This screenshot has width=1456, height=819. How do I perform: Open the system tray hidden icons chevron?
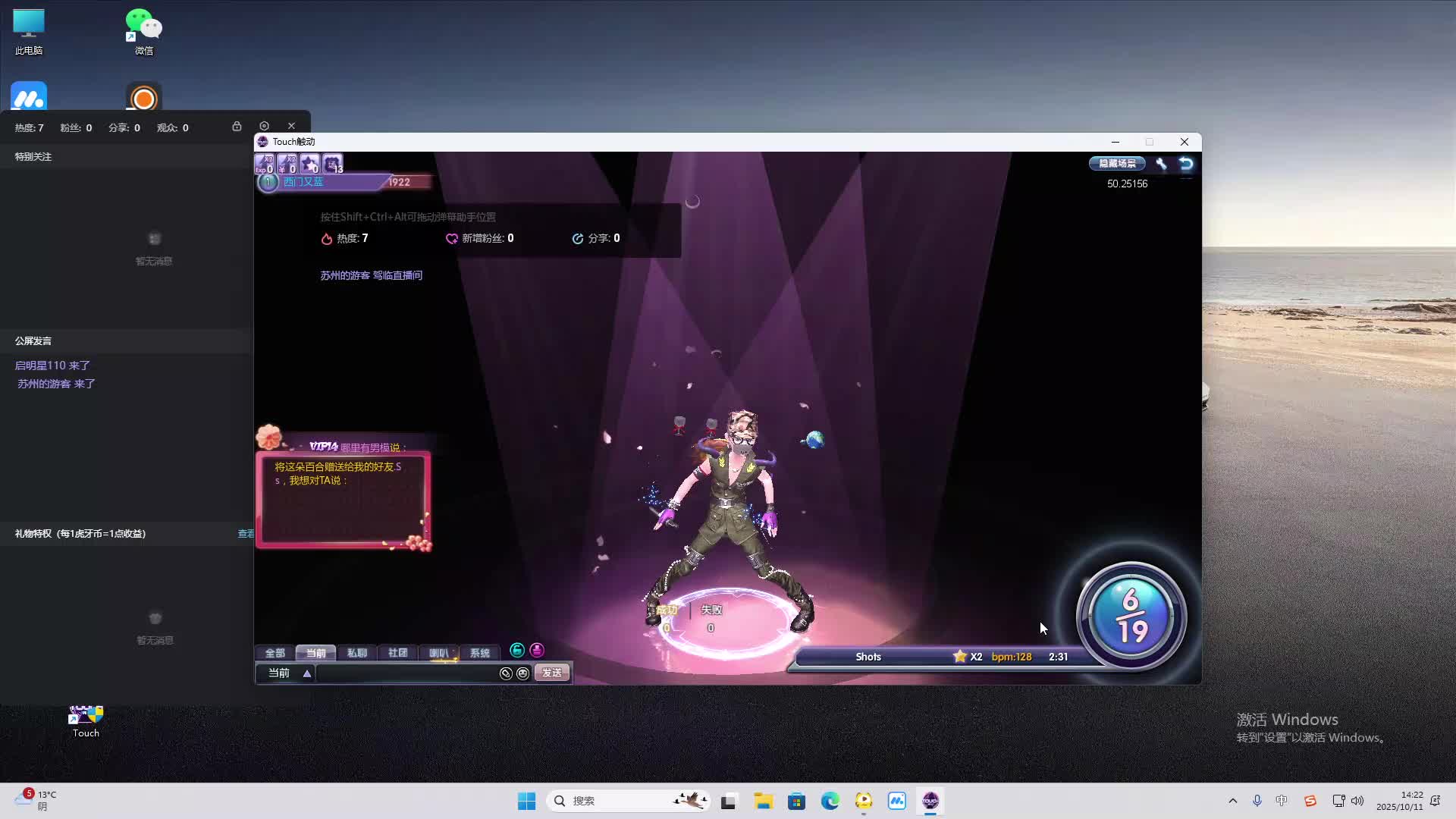(1232, 801)
